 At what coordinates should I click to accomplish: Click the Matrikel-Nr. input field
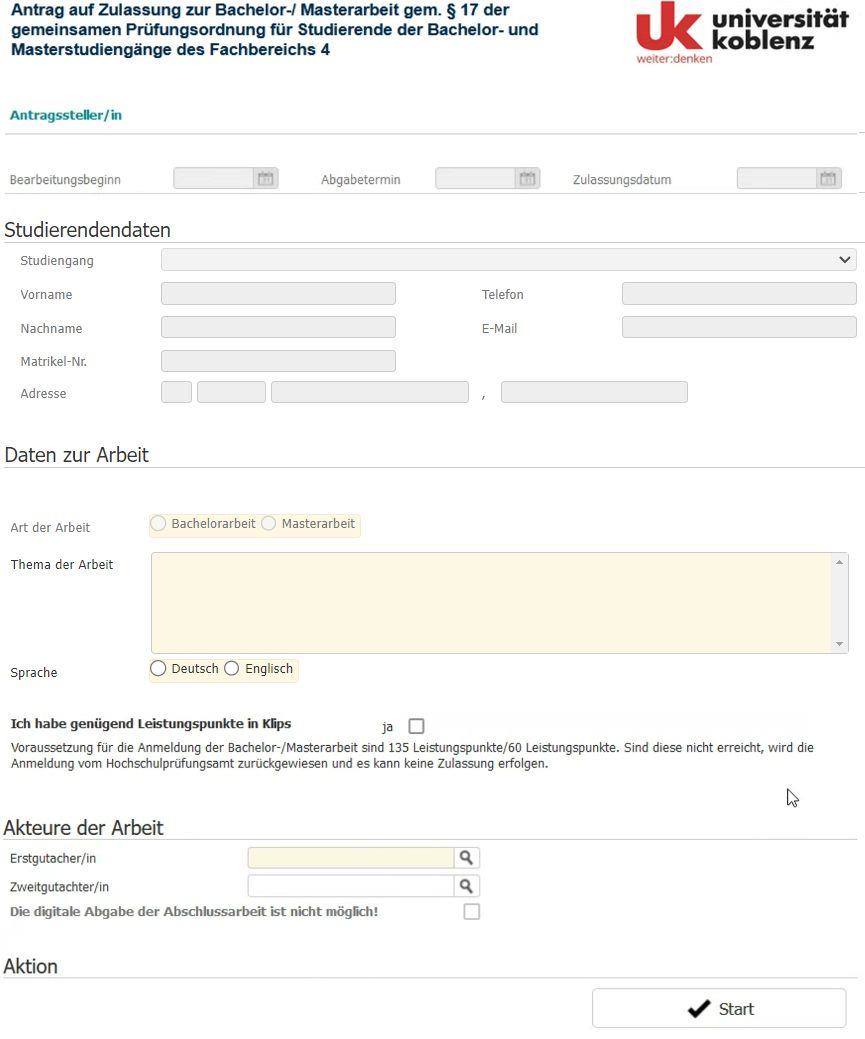click(x=278, y=361)
